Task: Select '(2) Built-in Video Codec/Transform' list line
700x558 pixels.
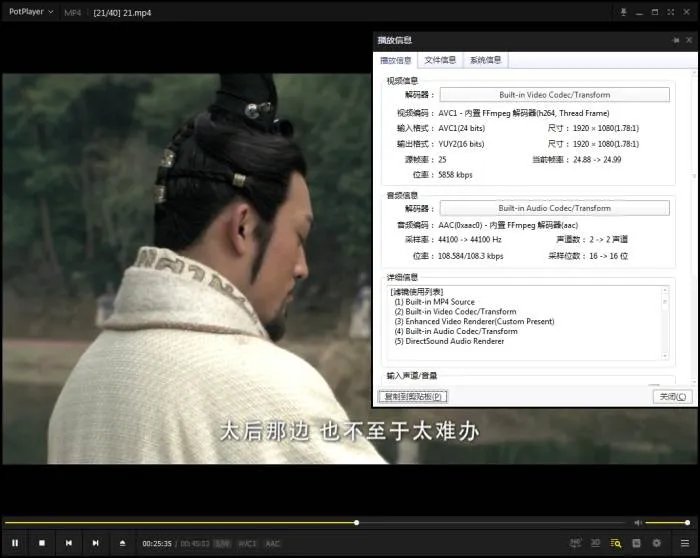Action: pyautogui.click(x=455, y=312)
